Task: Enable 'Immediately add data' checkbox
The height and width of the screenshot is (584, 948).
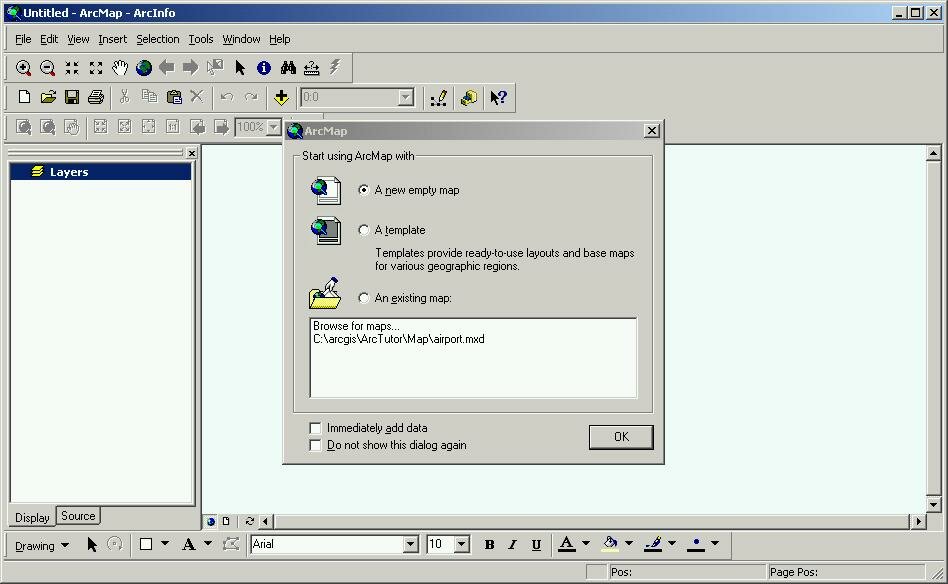Action: [x=315, y=428]
